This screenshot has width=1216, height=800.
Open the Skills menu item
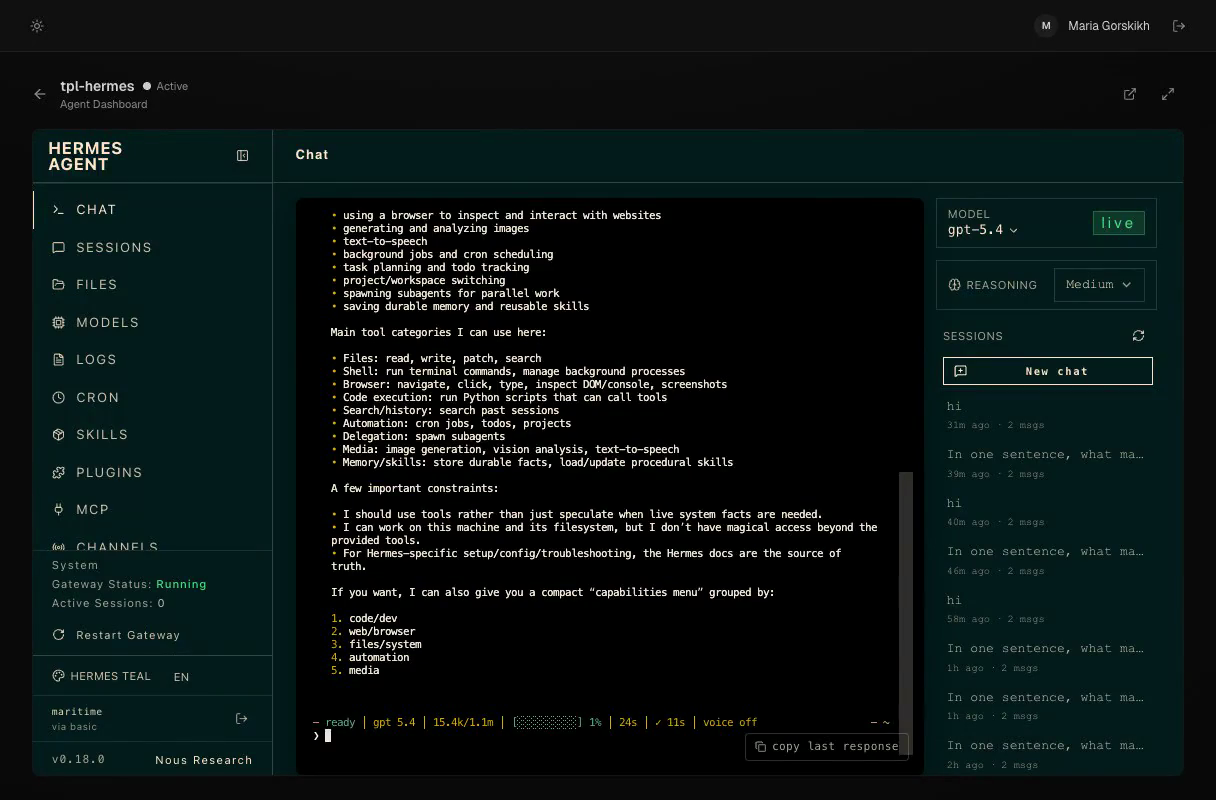coord(152,434)
